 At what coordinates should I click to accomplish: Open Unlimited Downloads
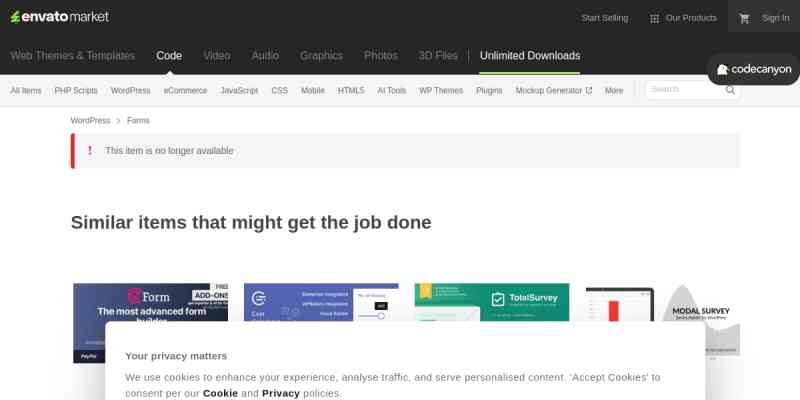pos(530,56)
